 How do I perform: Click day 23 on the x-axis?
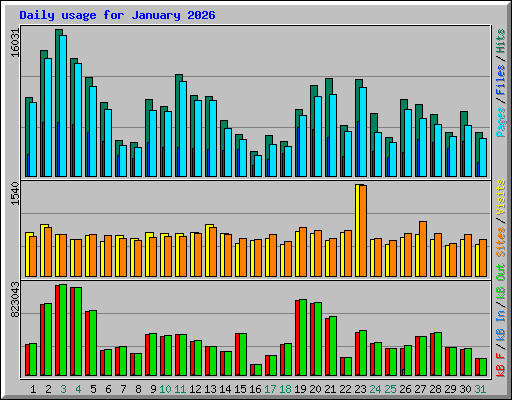coord(360,389)
